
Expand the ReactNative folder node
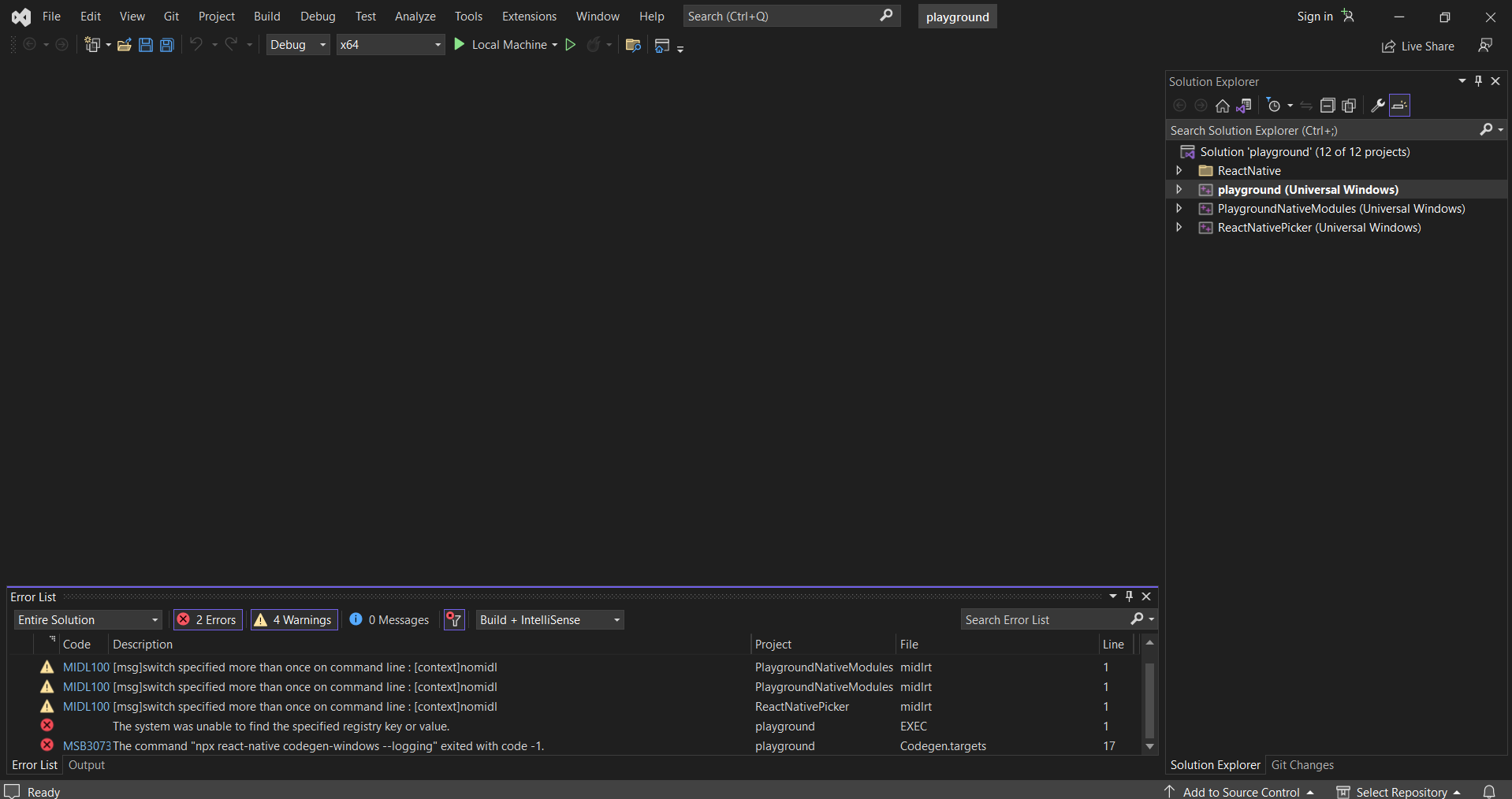click(1179, 170)
